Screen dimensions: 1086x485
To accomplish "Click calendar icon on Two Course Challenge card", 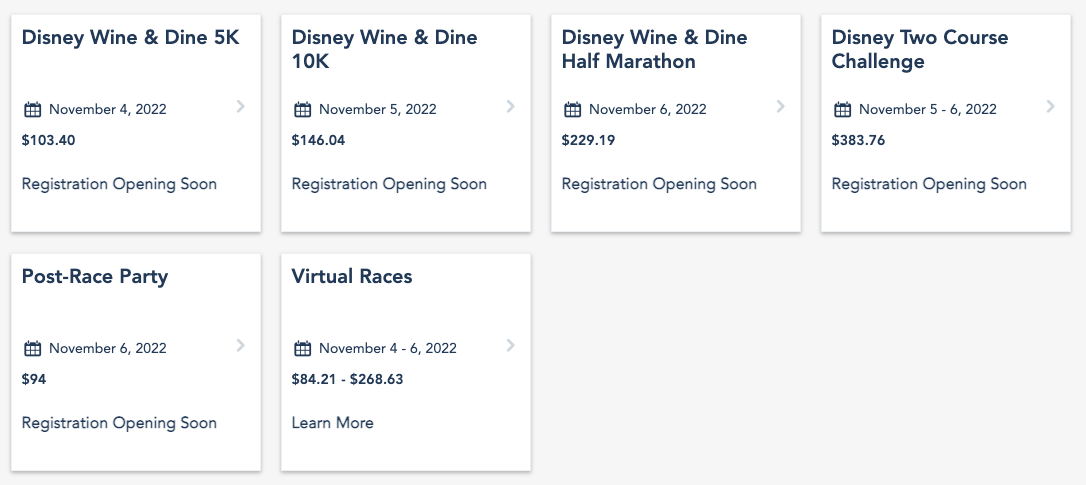I will 842,110.
